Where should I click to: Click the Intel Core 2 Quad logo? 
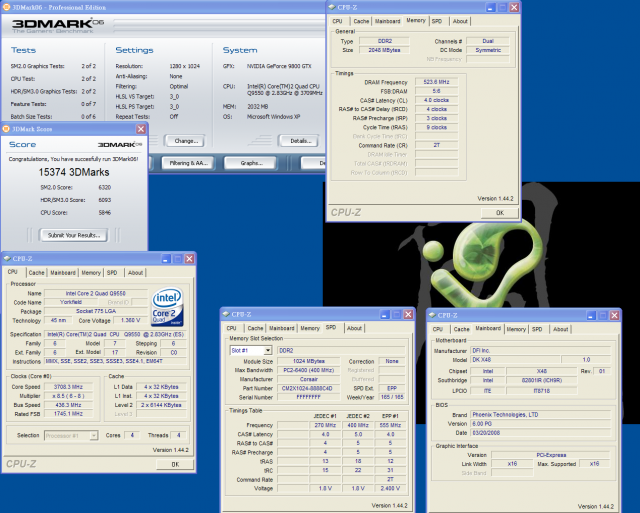[x=167, y=307]
